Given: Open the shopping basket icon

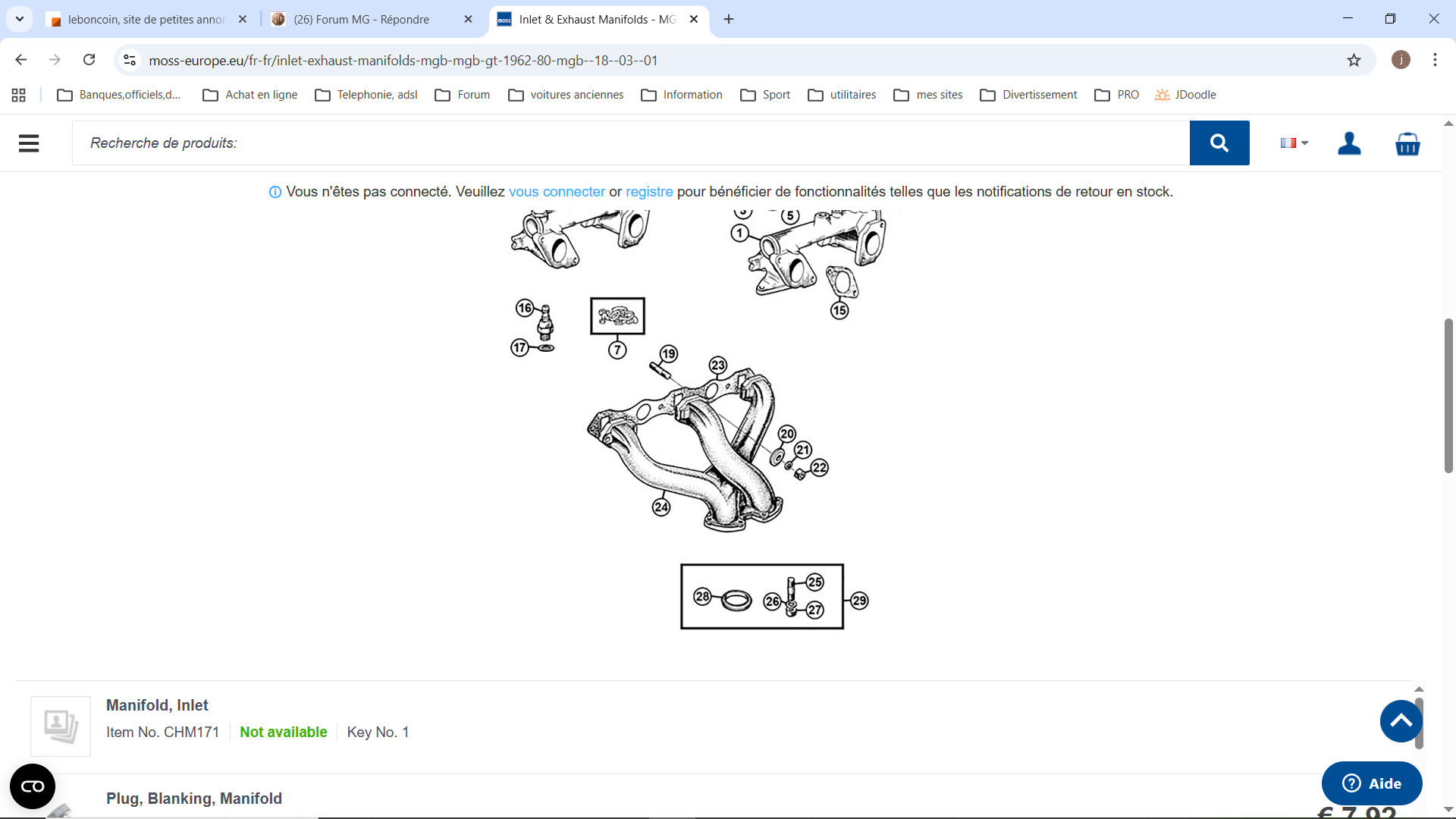Looking at the screenshot, I should point(1407,143).
